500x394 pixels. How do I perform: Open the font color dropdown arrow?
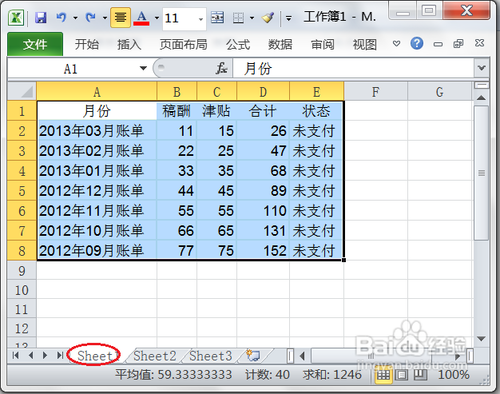pyautogui.click(x=156, y=18)
